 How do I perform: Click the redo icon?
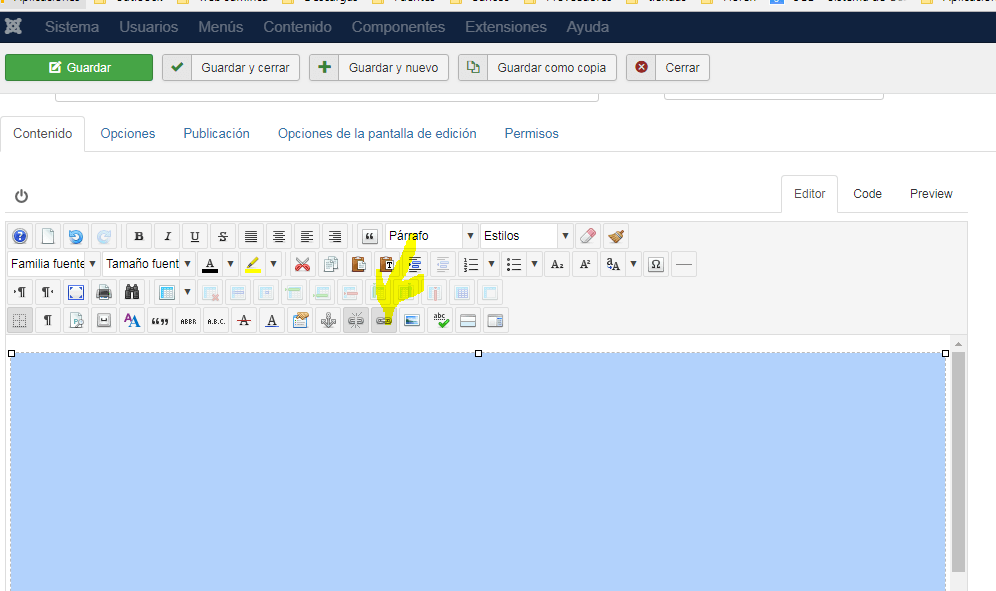pyautogui.click(x=104, y=236)
